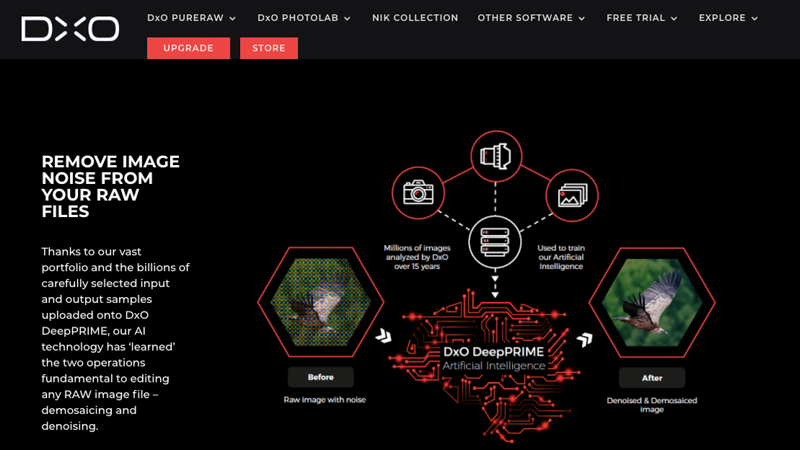The height and width of the screenshot is (450, 800).
Task: Click the server database icon
Action: pyautogui.click(x=494, y=242)
